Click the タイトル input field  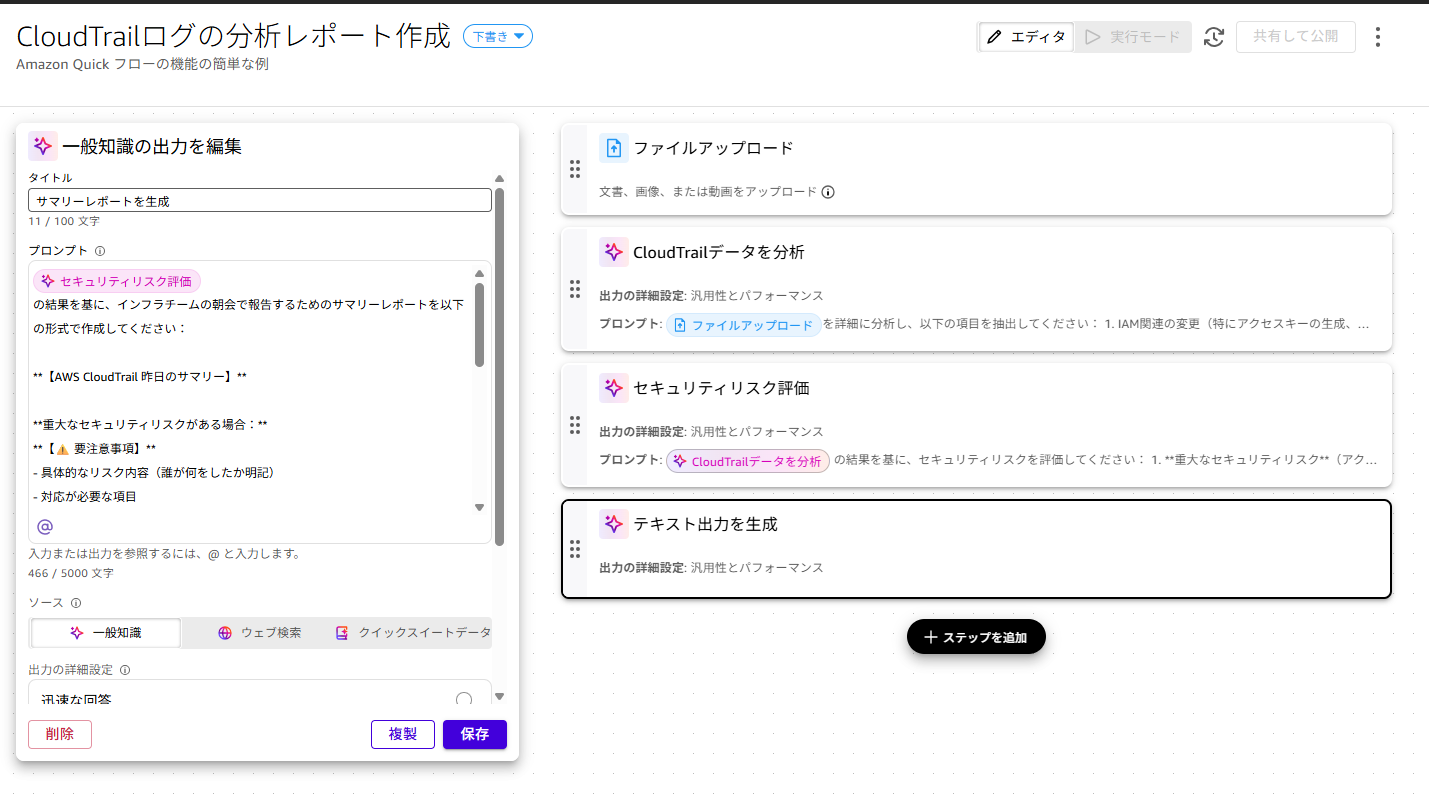click(x=260, y=201)
